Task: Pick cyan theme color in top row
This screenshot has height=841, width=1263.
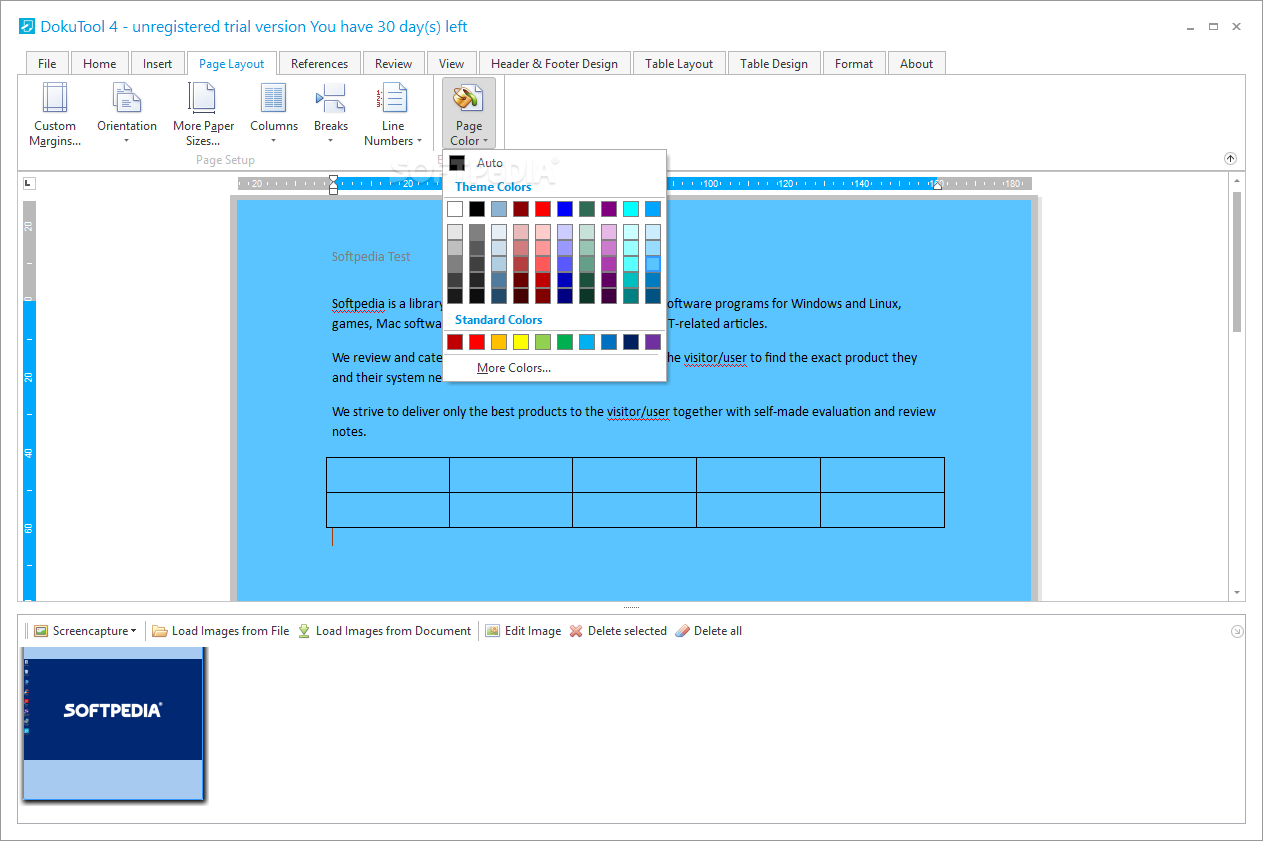Action: [631, 209]
